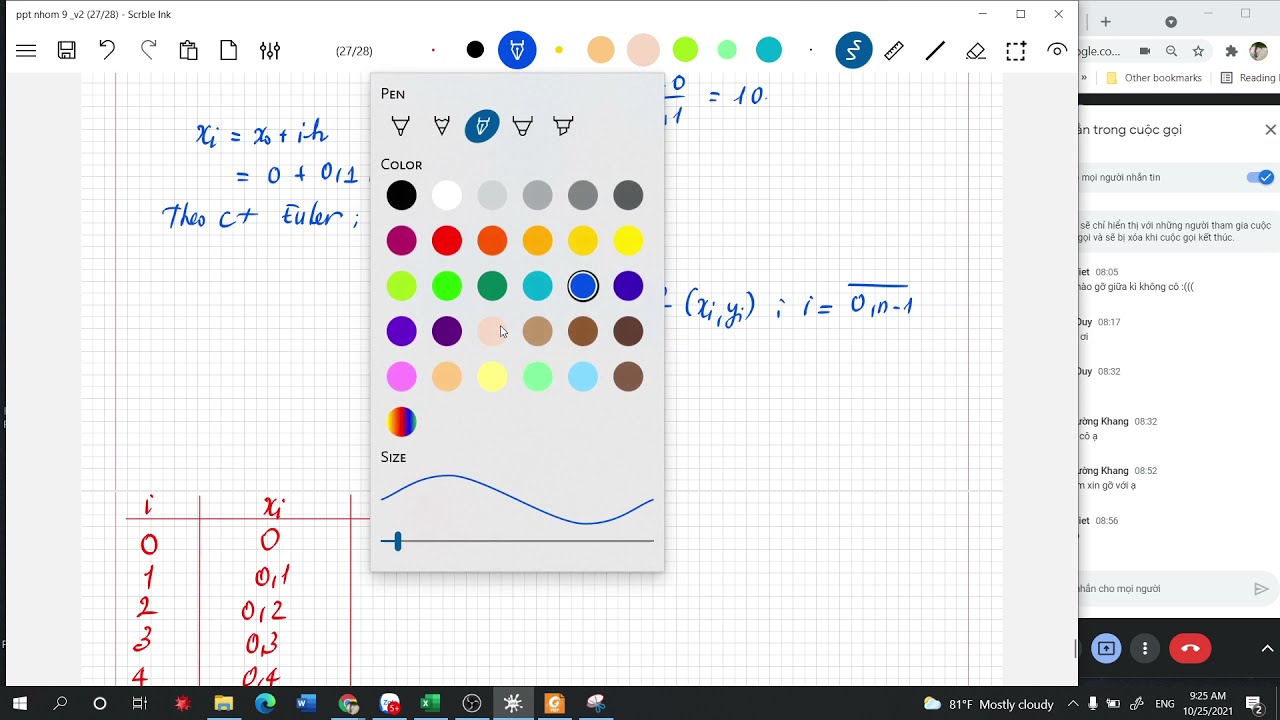Bookmark this page with star icon
This screenshot has height=720, width=1280.
[1198, 51]
